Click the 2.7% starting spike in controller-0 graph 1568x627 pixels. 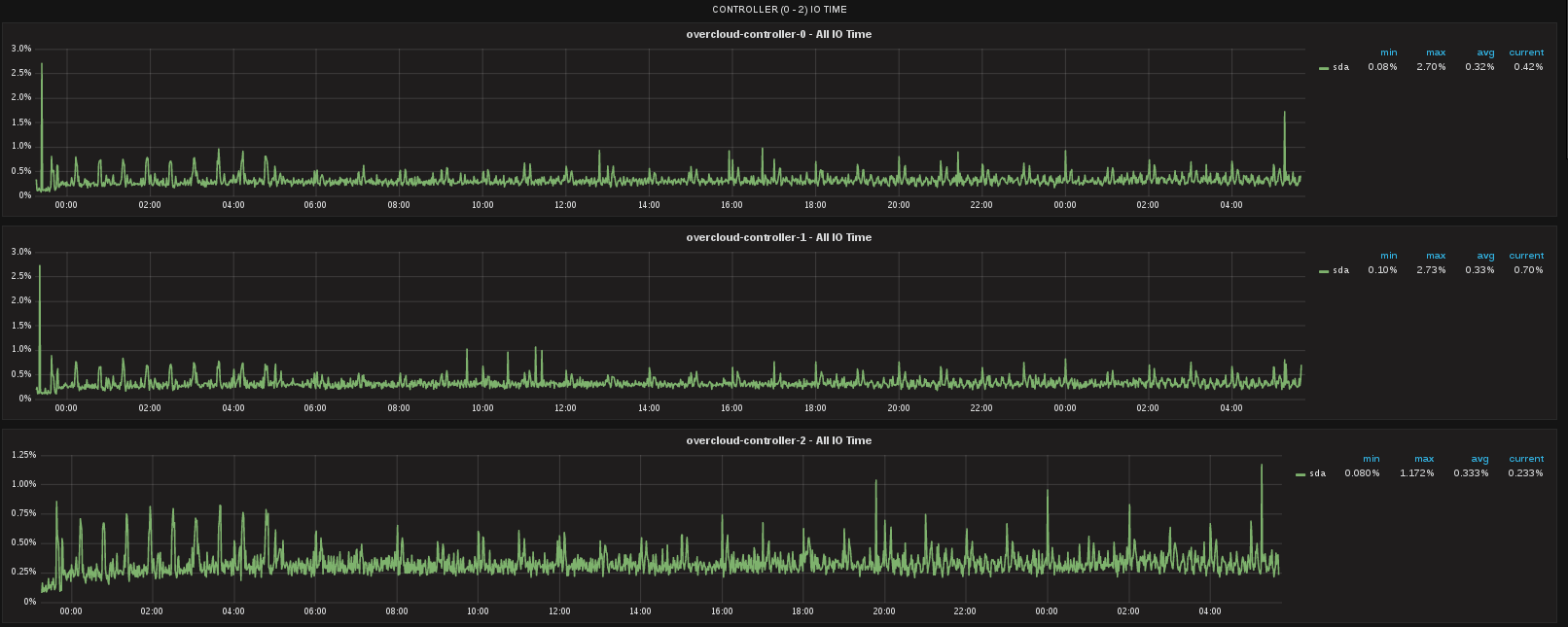41,68
